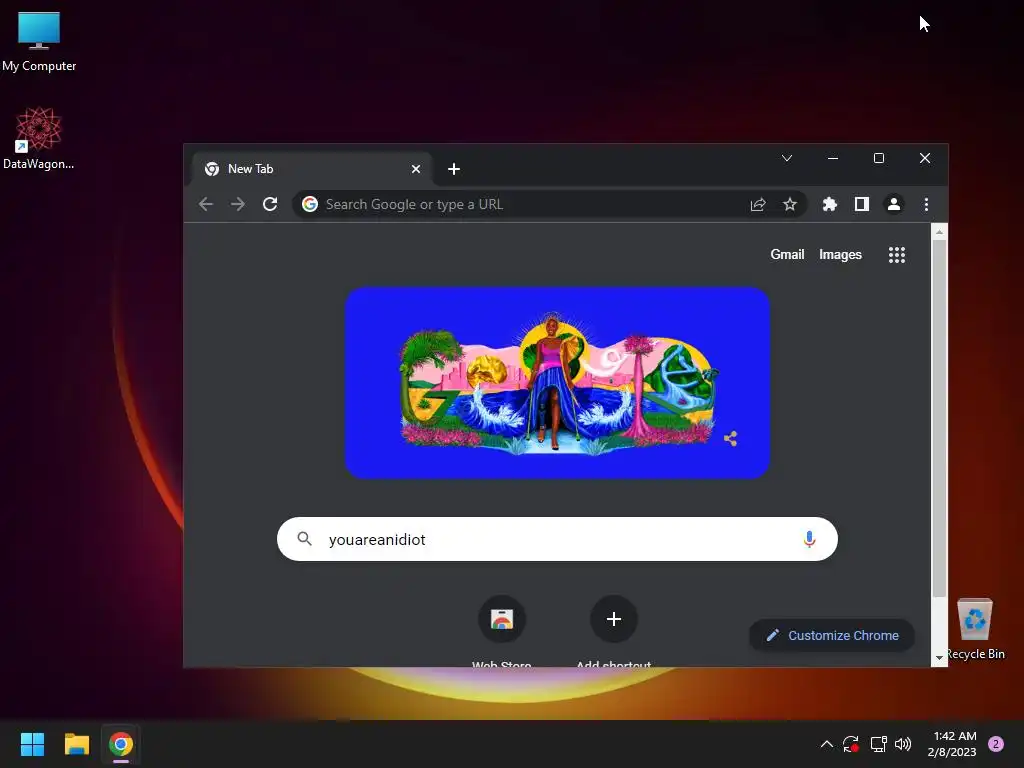This screenshot has width=1024, height=768.
Task: Click the forward navigation arrow
Action: [238, 204]
